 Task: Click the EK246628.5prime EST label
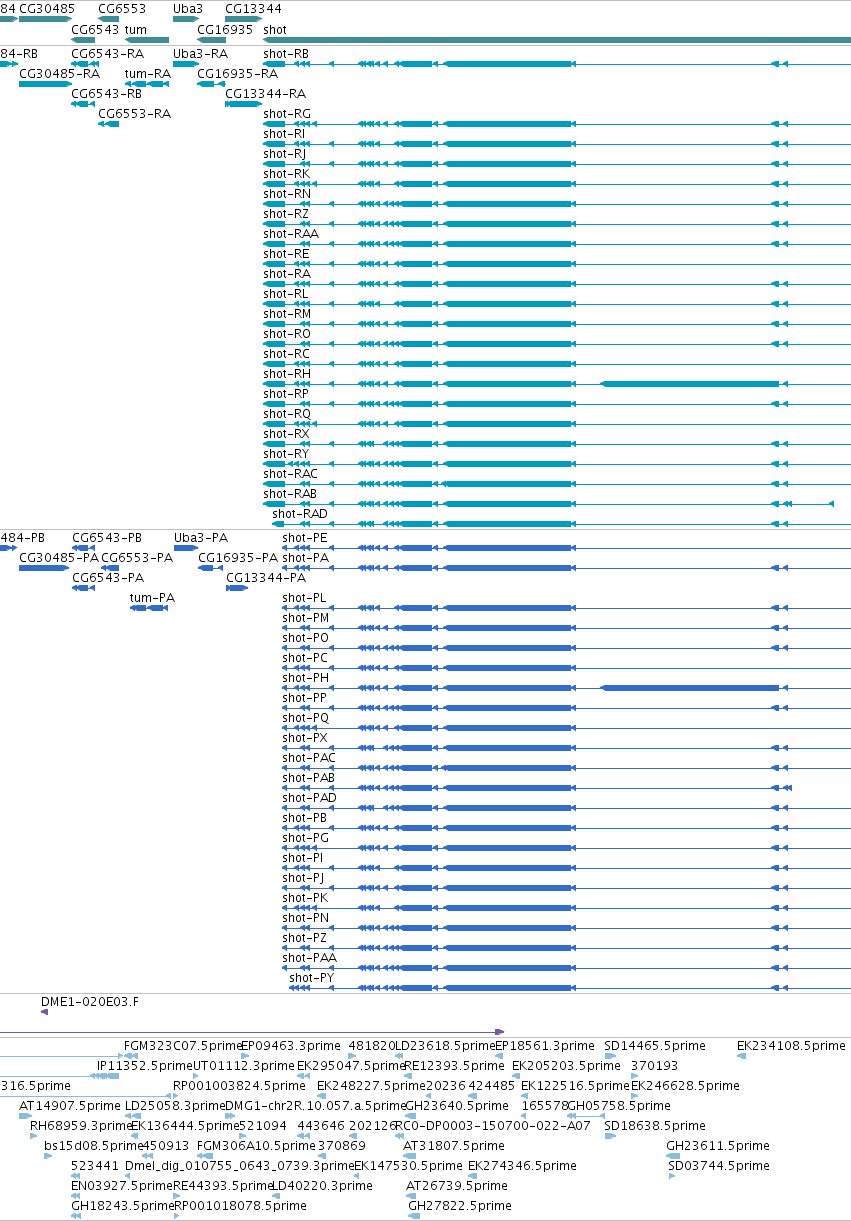pos(685,1086)
